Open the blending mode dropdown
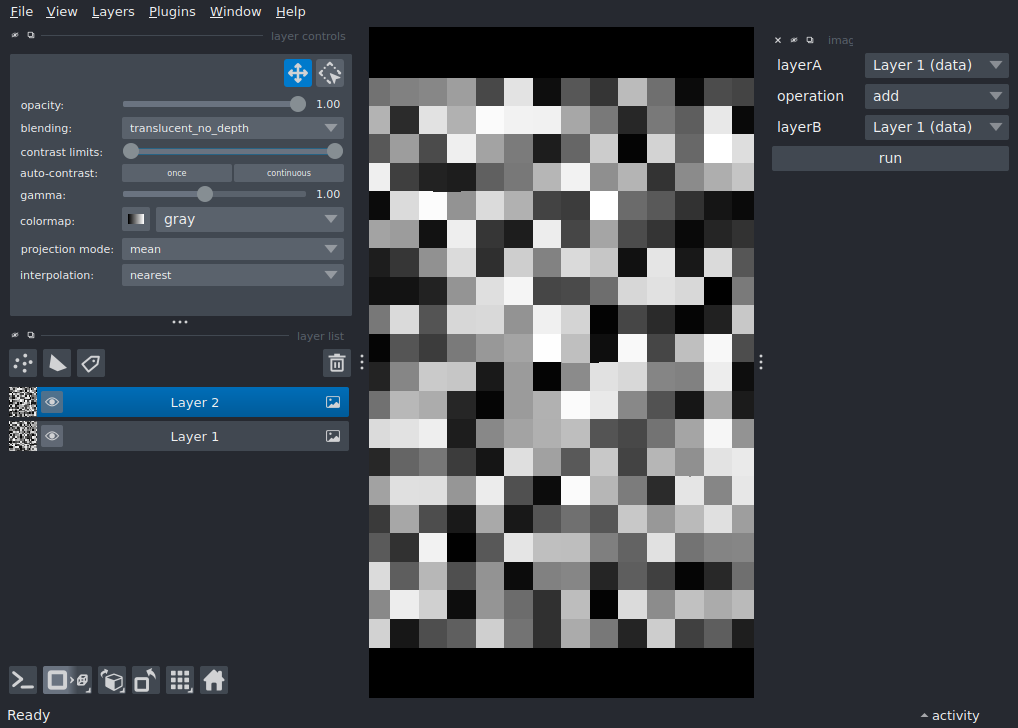The image size is (1018, 728). coord(232,128)
